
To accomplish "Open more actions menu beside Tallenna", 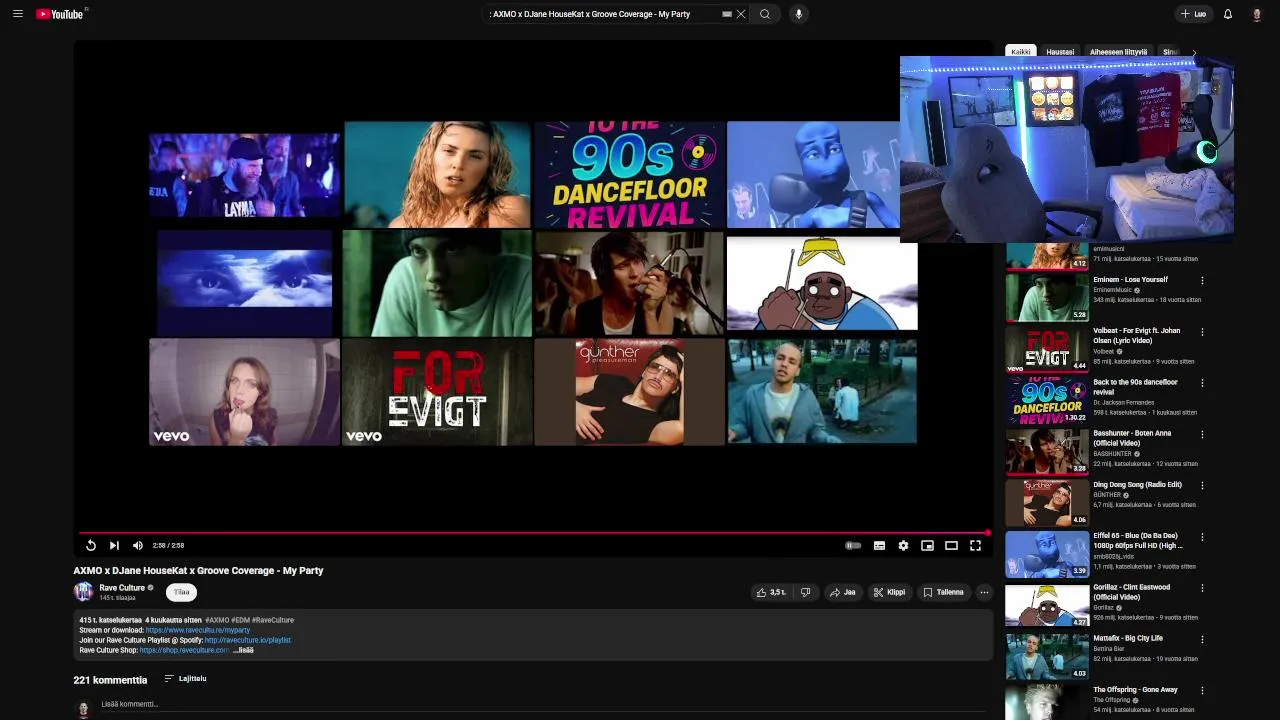I will pyautogui.click(x=984, y=592).
